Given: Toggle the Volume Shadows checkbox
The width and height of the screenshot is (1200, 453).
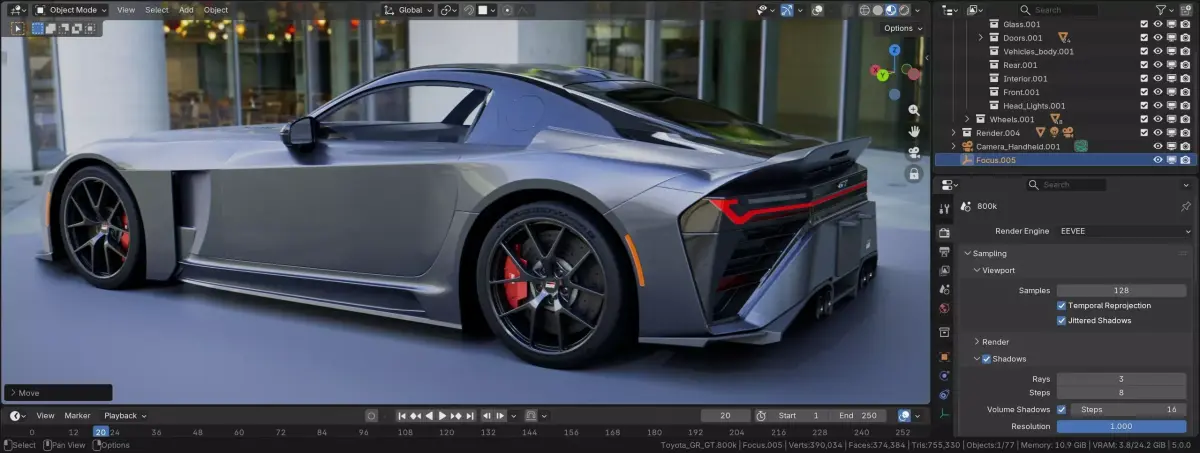Looking at the screenshot, I should click(x=1061, y=409).
